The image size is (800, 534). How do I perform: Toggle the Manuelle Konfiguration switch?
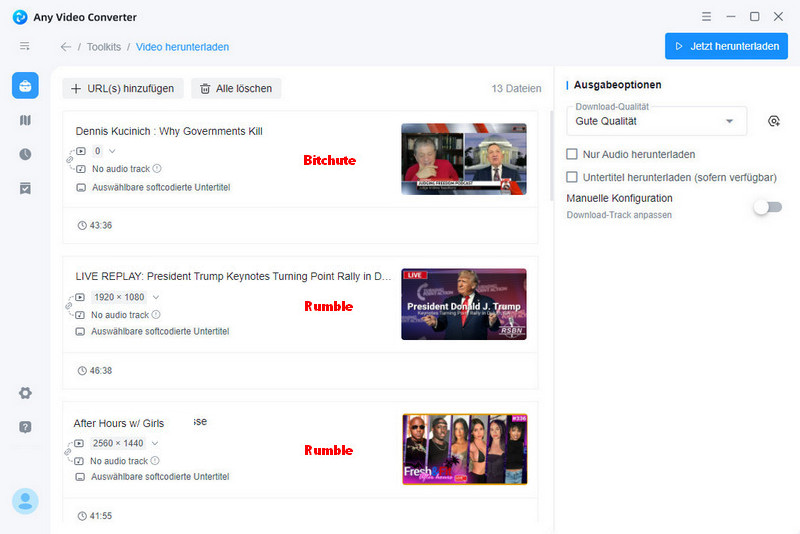click(x=767, y=207)
